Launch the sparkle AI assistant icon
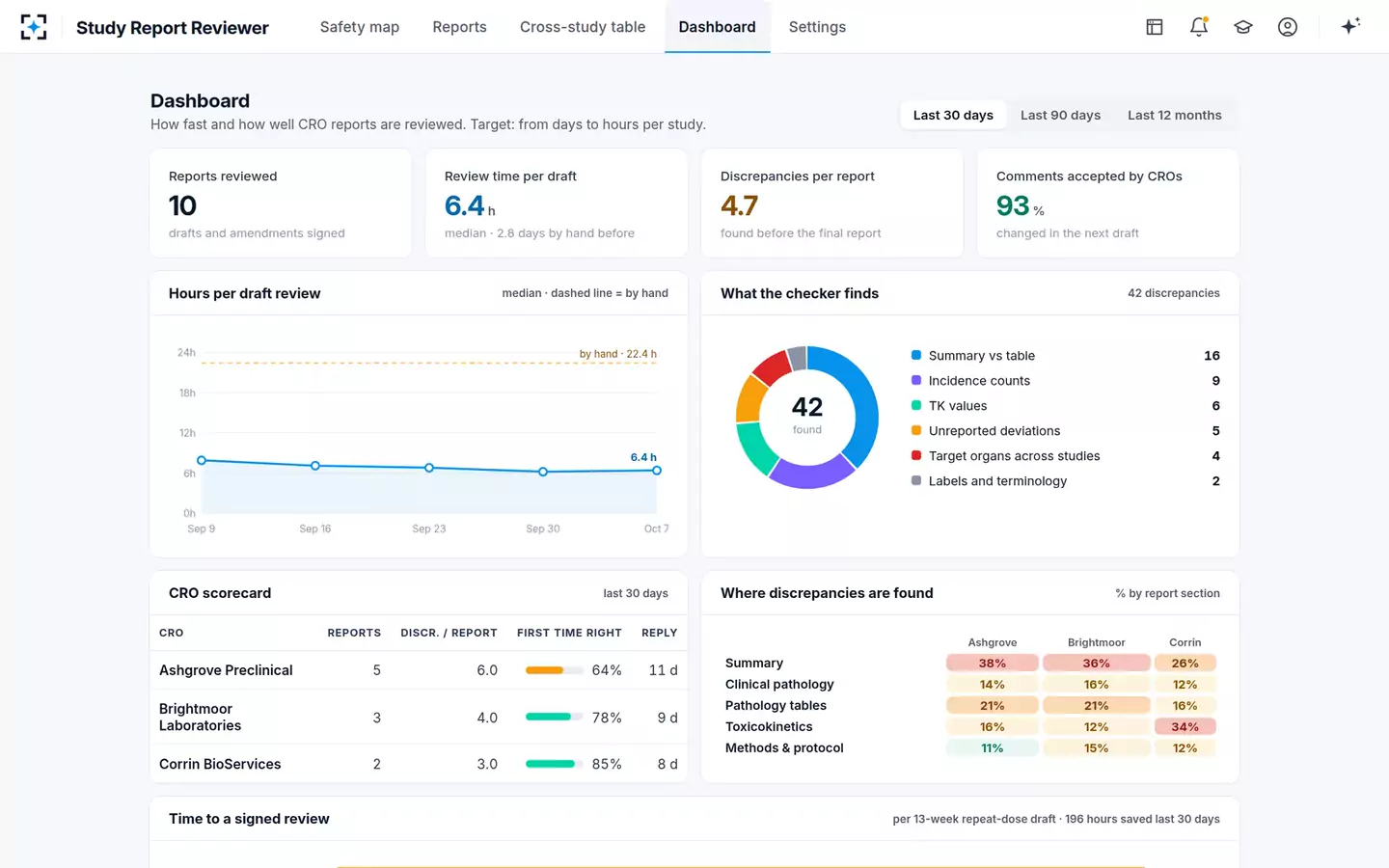 pyautogui.click(x=1350, y=26)
